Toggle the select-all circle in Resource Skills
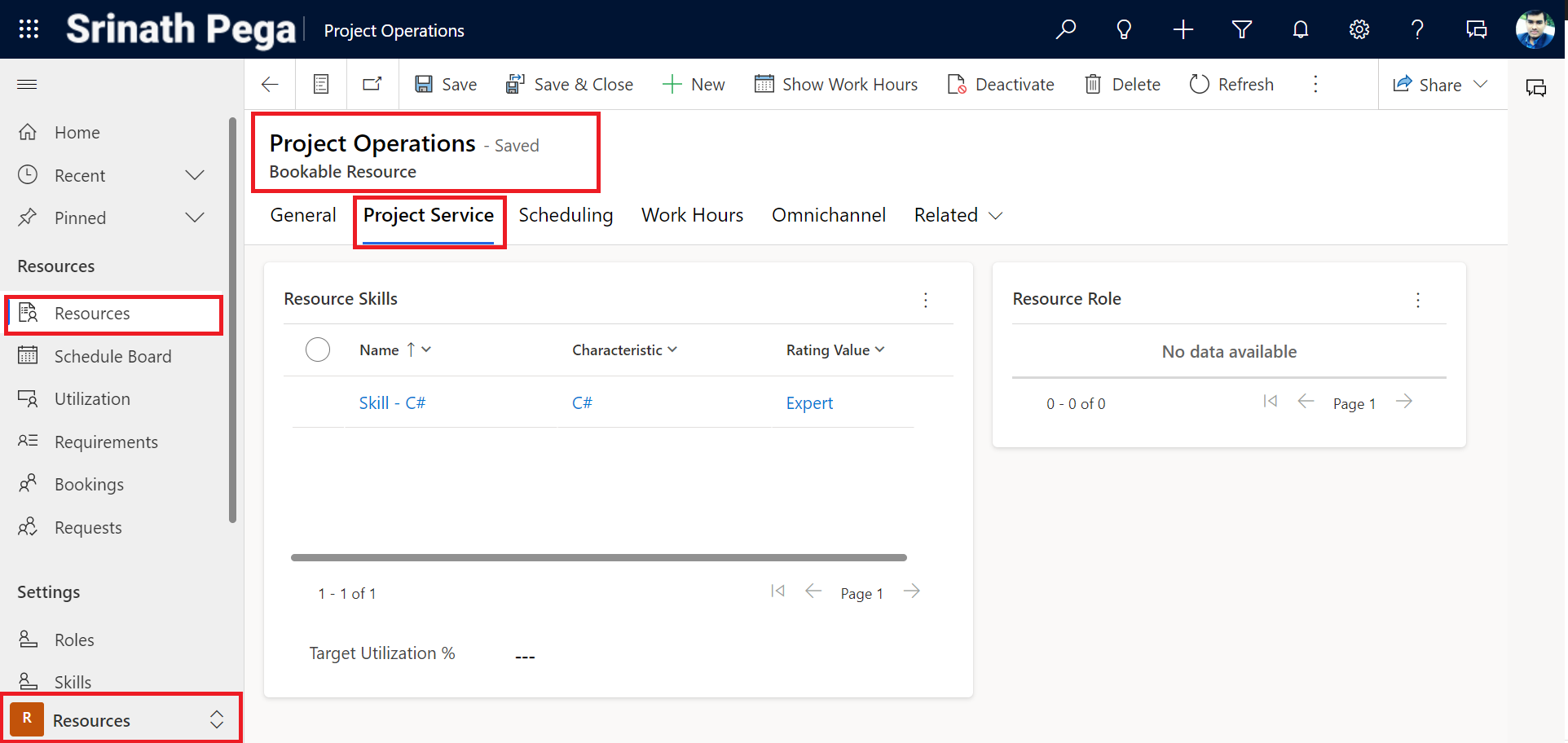Screen dimensions: 1568x743 coord(317,350)
